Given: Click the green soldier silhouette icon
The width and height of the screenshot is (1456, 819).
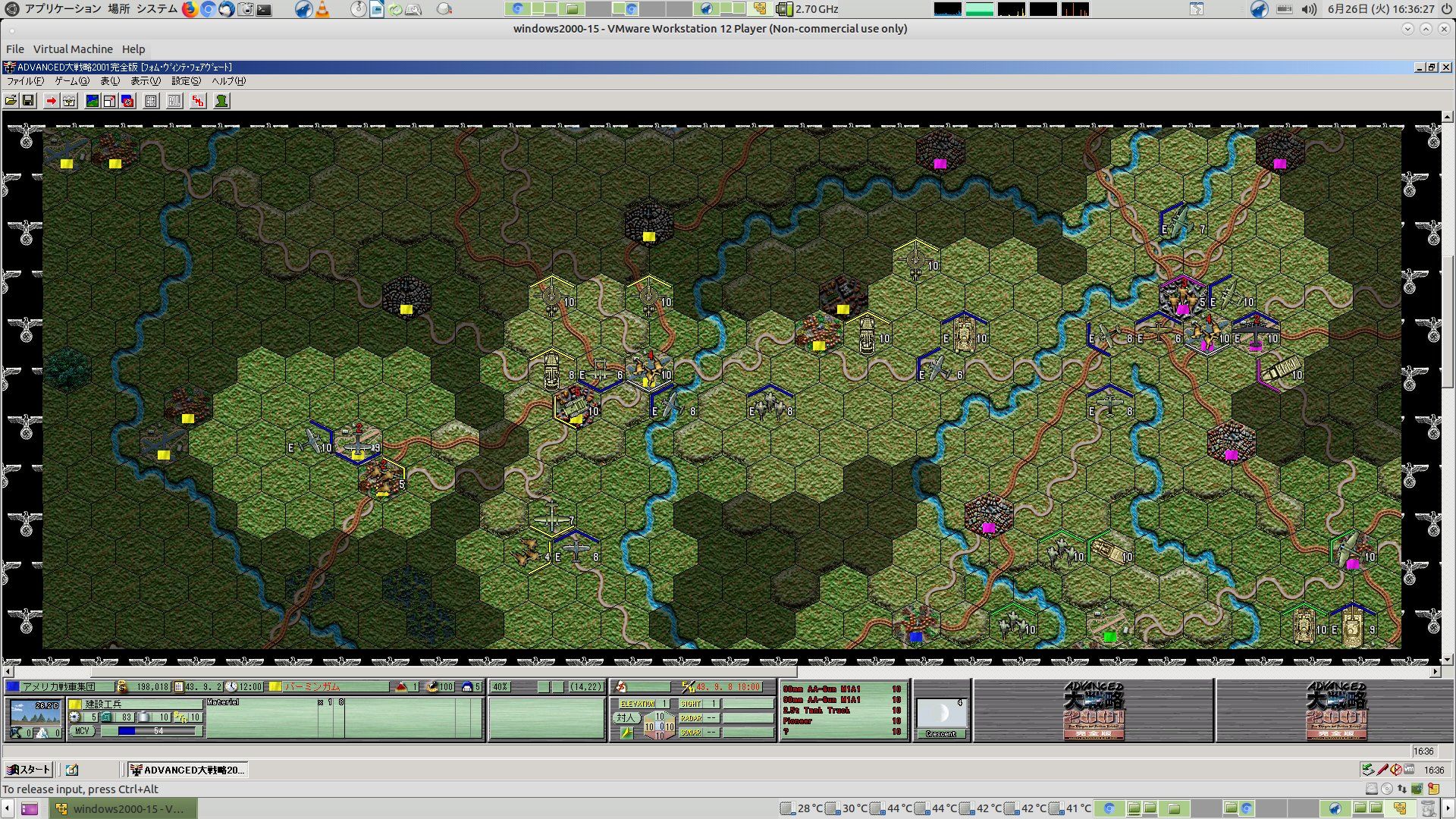Looking at the screenshot, I should (221, 101).
